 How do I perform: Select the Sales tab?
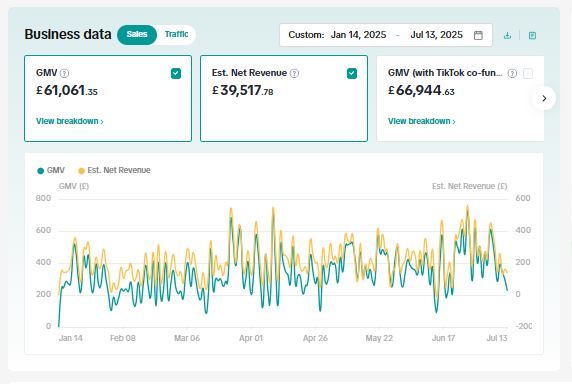pyautogui.click(x=137, y=34)
